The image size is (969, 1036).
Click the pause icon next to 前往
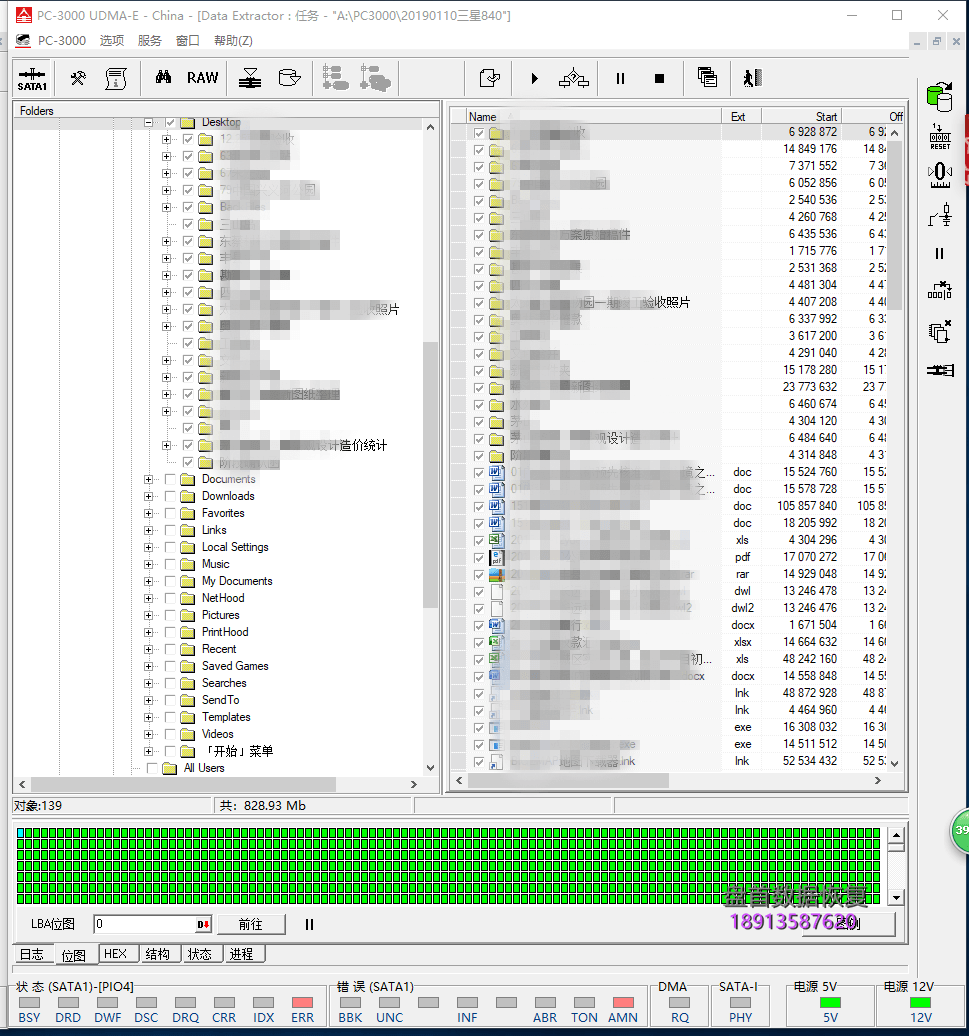(x=309, y=924)
